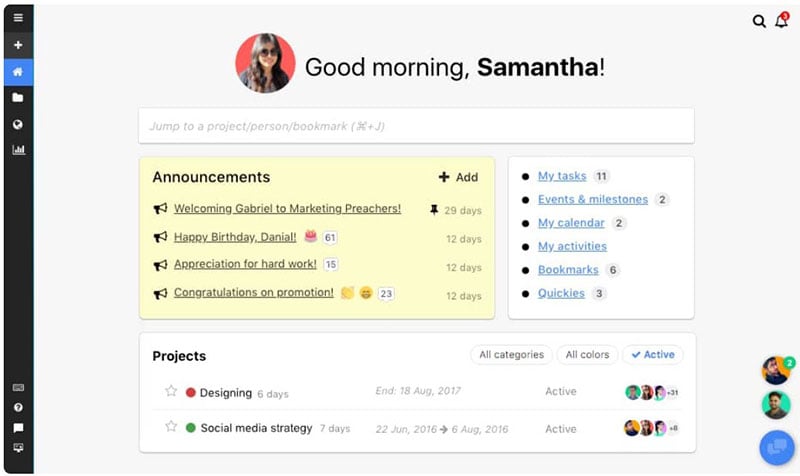Click megaphone icon beside Congratulations on promotion
This screenshot has height=476, width=800.
coord(160,294)
